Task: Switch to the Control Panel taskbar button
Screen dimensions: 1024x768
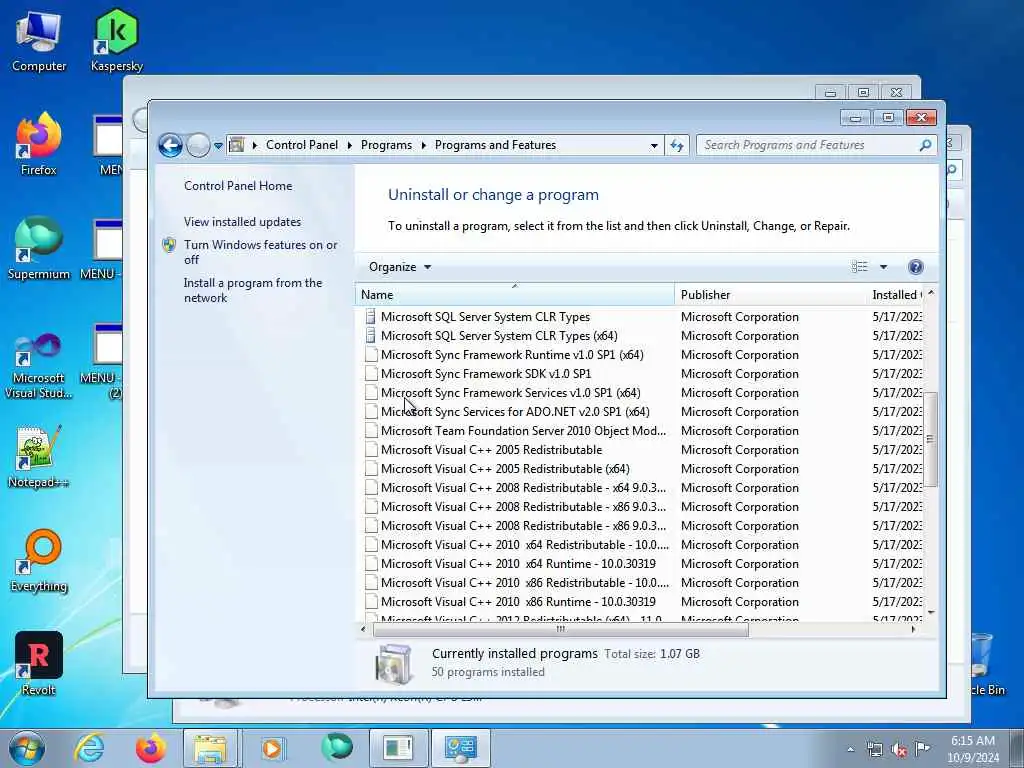Action: coord(460,748)
